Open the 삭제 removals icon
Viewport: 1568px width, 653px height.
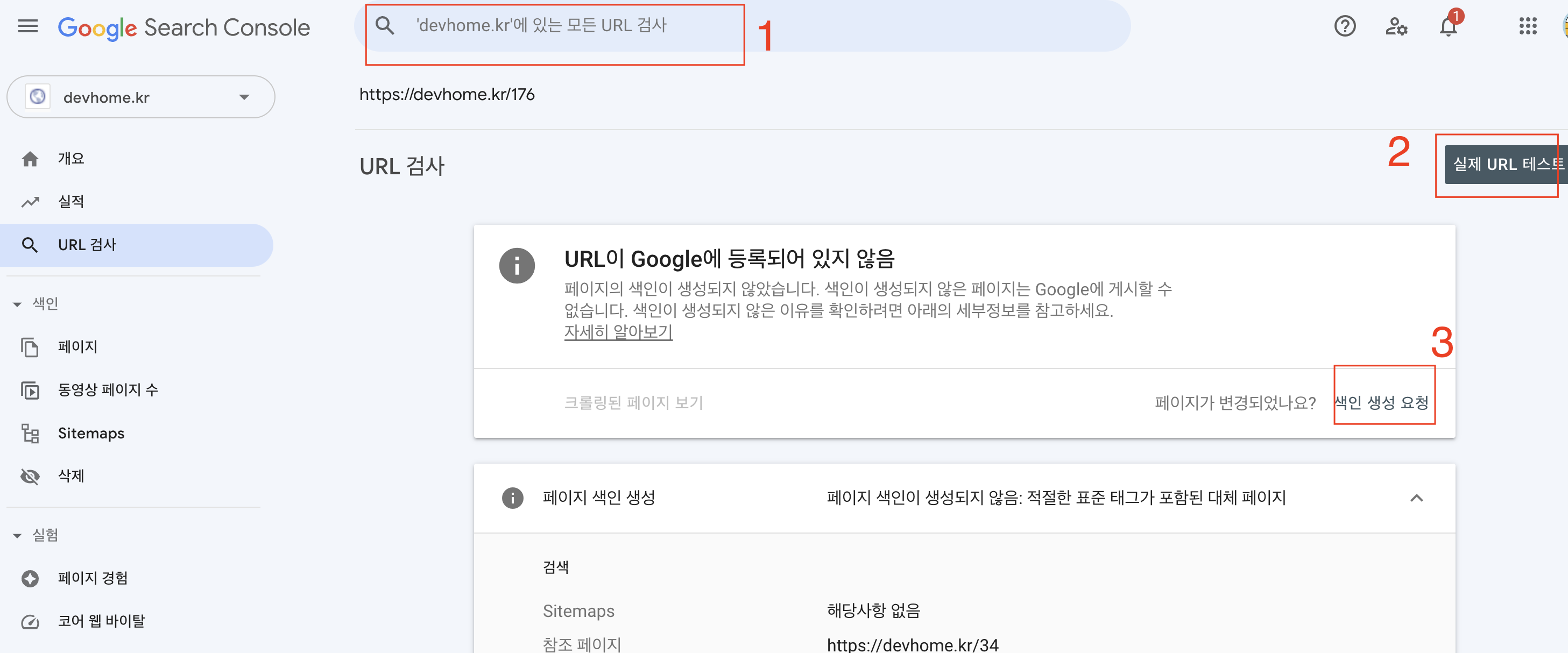point(30,477)
